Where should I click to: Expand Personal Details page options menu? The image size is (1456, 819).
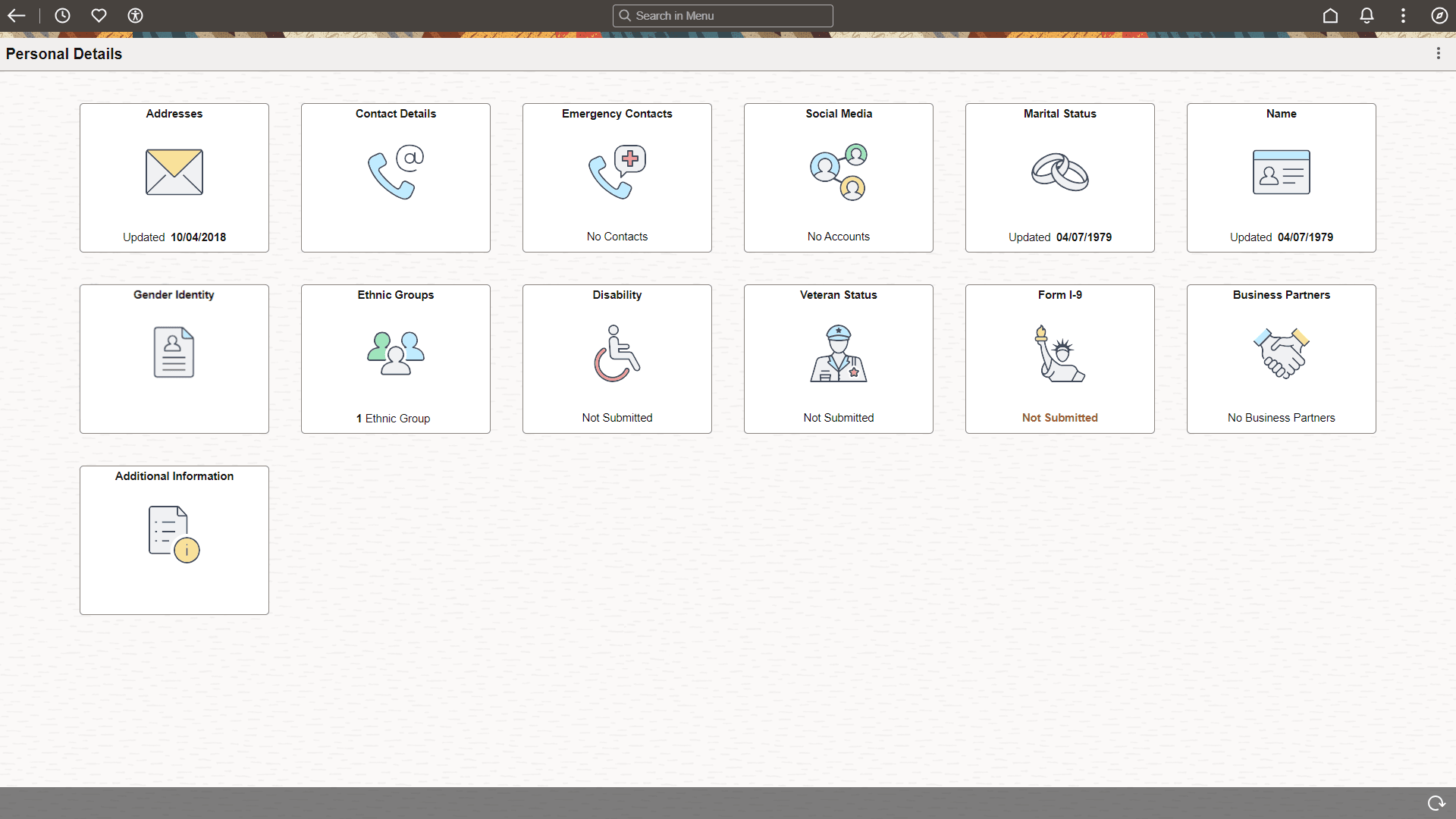click(x=1438, y=53)
